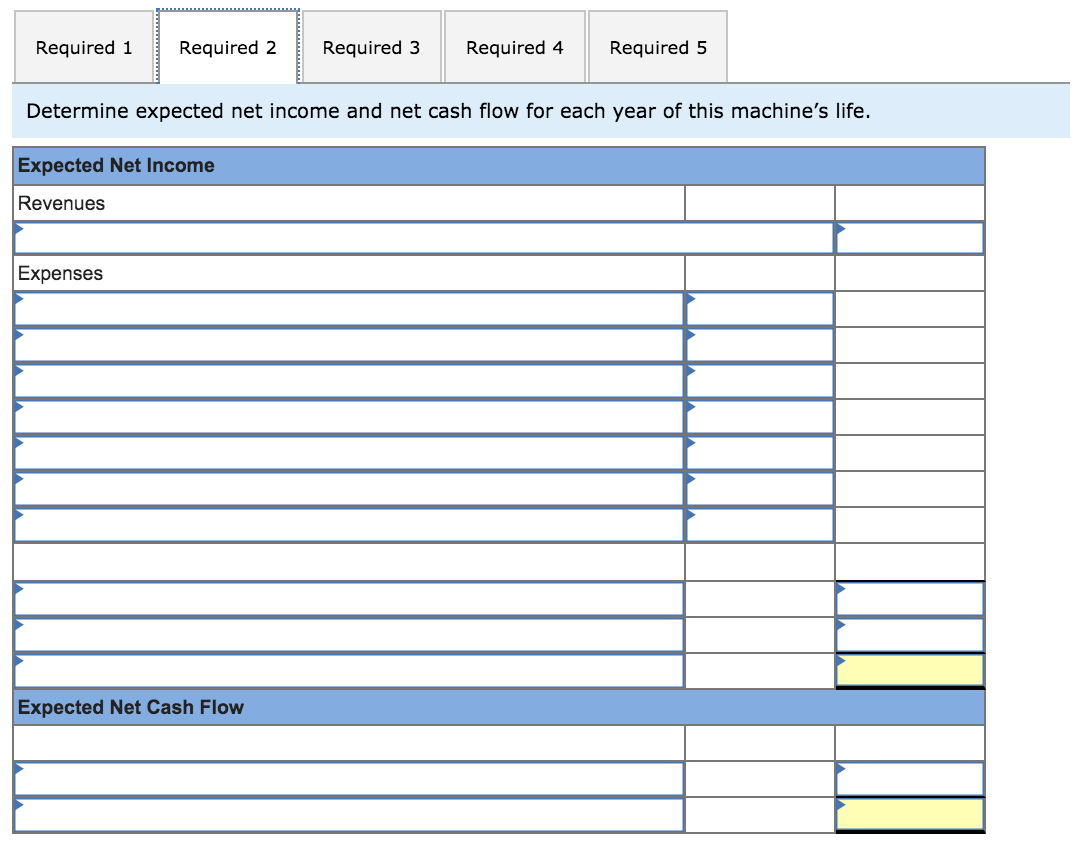Click the Revenues row label
This screenshot has width=1076, height=842.
tap(61, 203)
